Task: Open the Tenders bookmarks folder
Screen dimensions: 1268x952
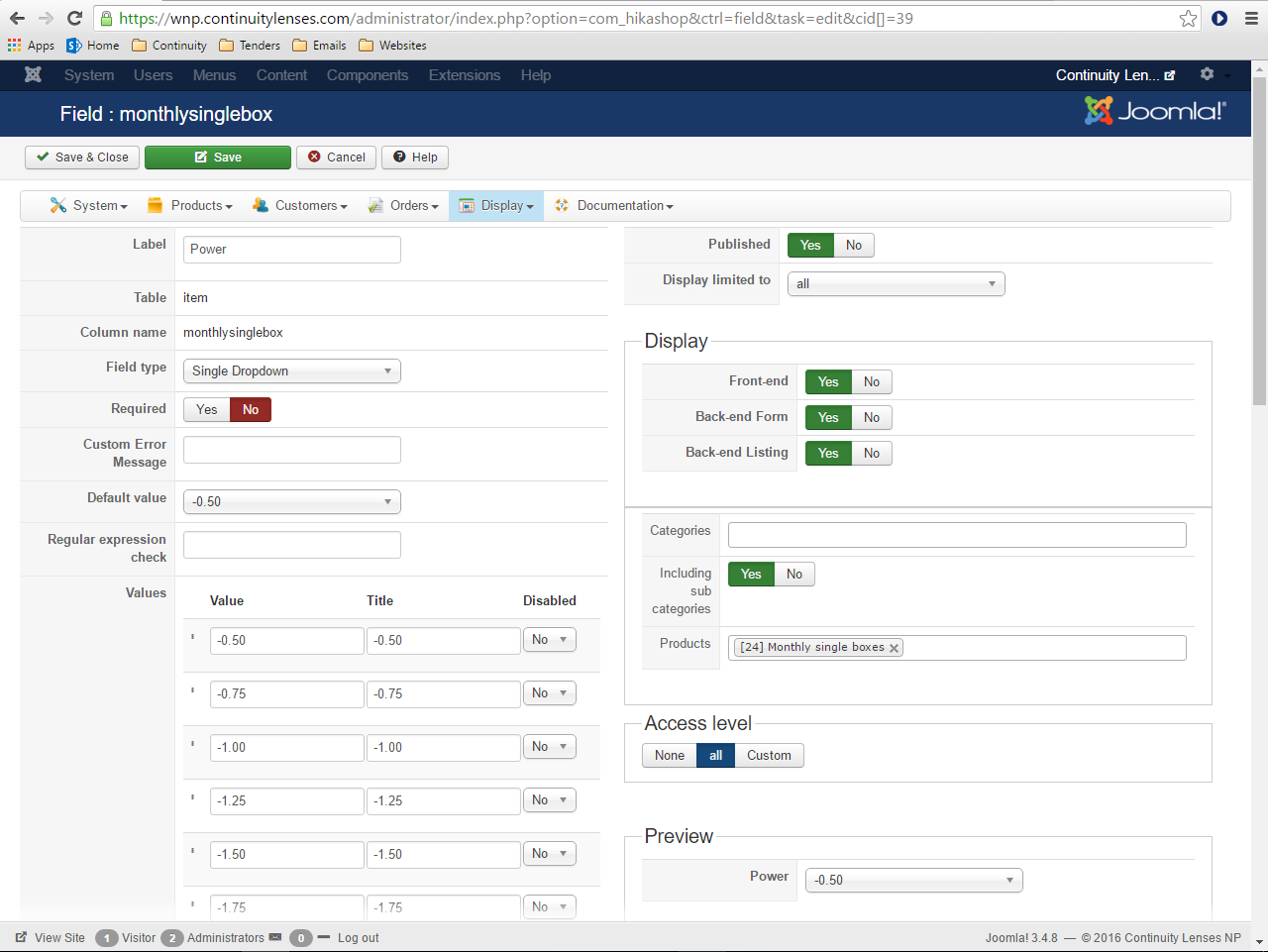Action: 250,46
